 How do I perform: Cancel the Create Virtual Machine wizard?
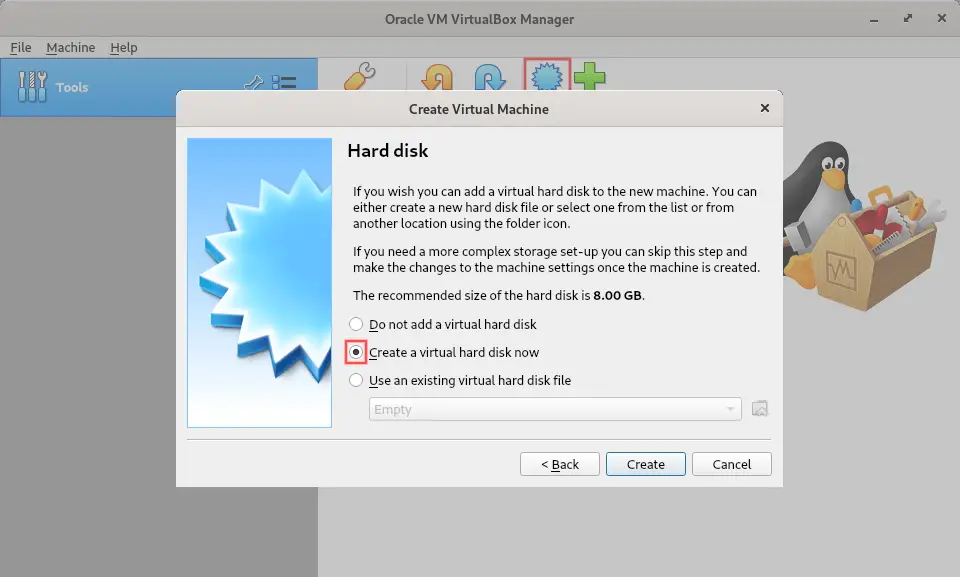(x=732, y=464)
